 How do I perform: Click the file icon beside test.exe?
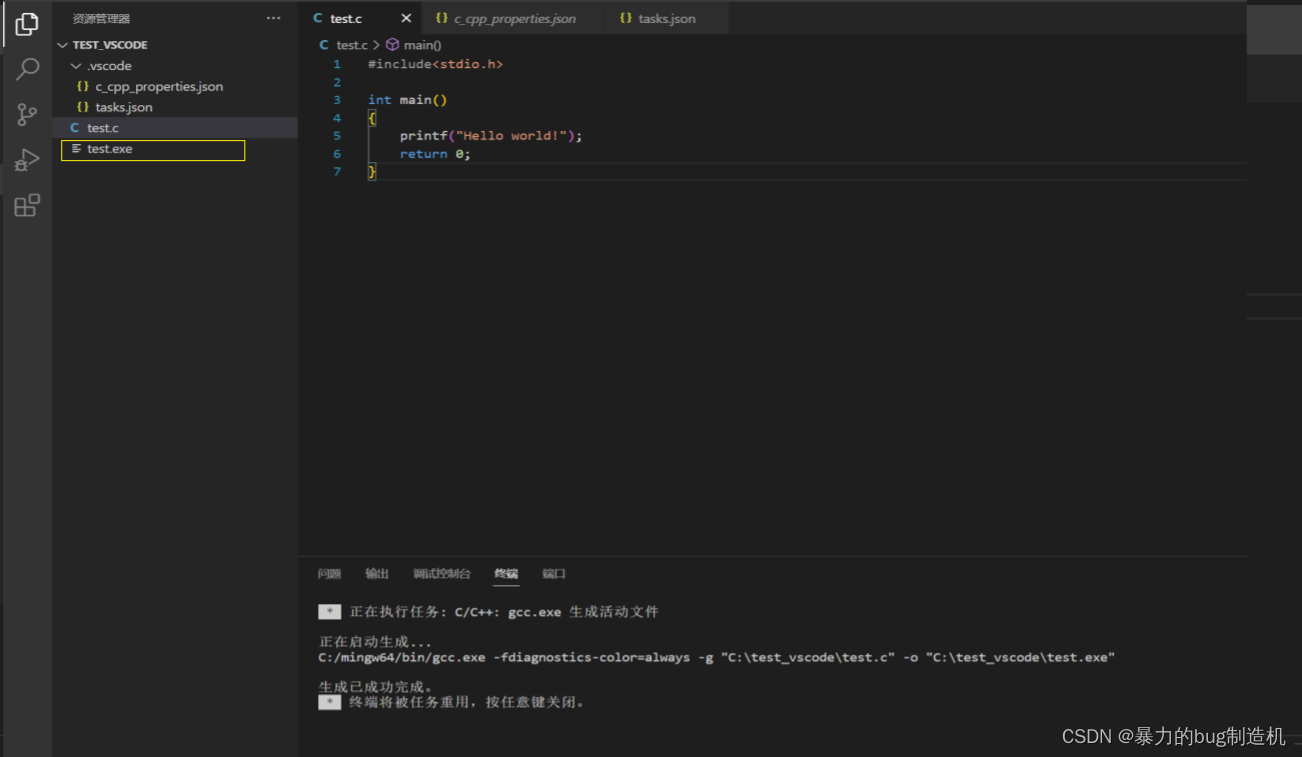(x=76, y=149)
